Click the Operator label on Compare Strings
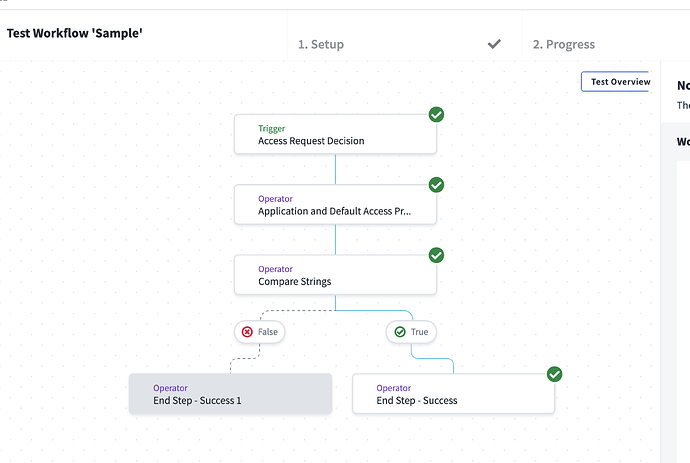This screenshot has height=463, width=690. [x=275, y=268]
